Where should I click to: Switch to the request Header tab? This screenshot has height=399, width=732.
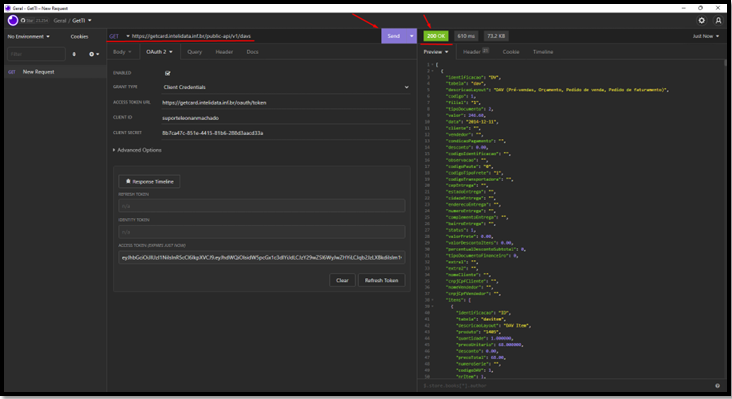pos(224,52)
